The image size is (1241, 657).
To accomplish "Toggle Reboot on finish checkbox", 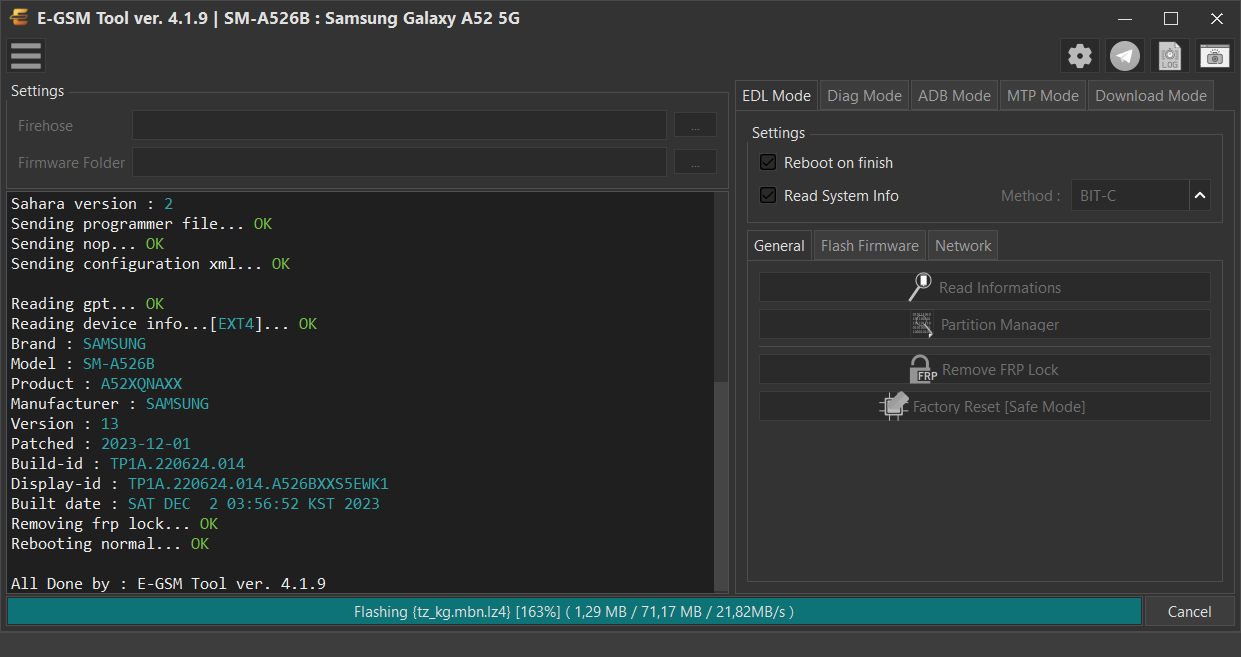I will 768,162.
